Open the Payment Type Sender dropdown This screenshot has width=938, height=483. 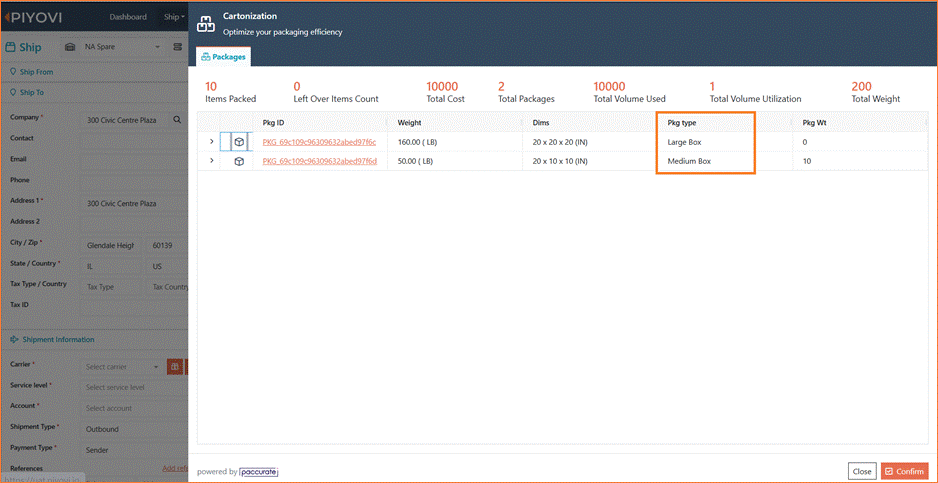135,450
